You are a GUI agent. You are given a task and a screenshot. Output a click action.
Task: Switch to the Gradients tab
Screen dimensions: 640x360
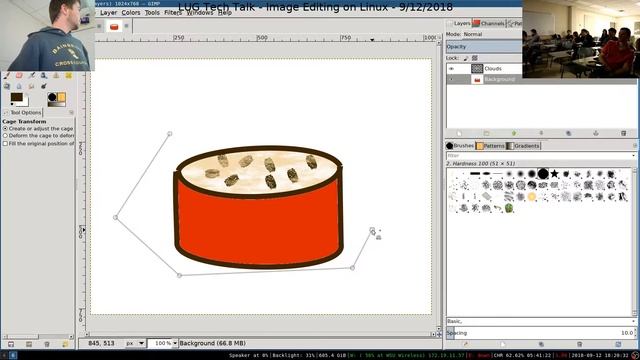tap(523, 146)
